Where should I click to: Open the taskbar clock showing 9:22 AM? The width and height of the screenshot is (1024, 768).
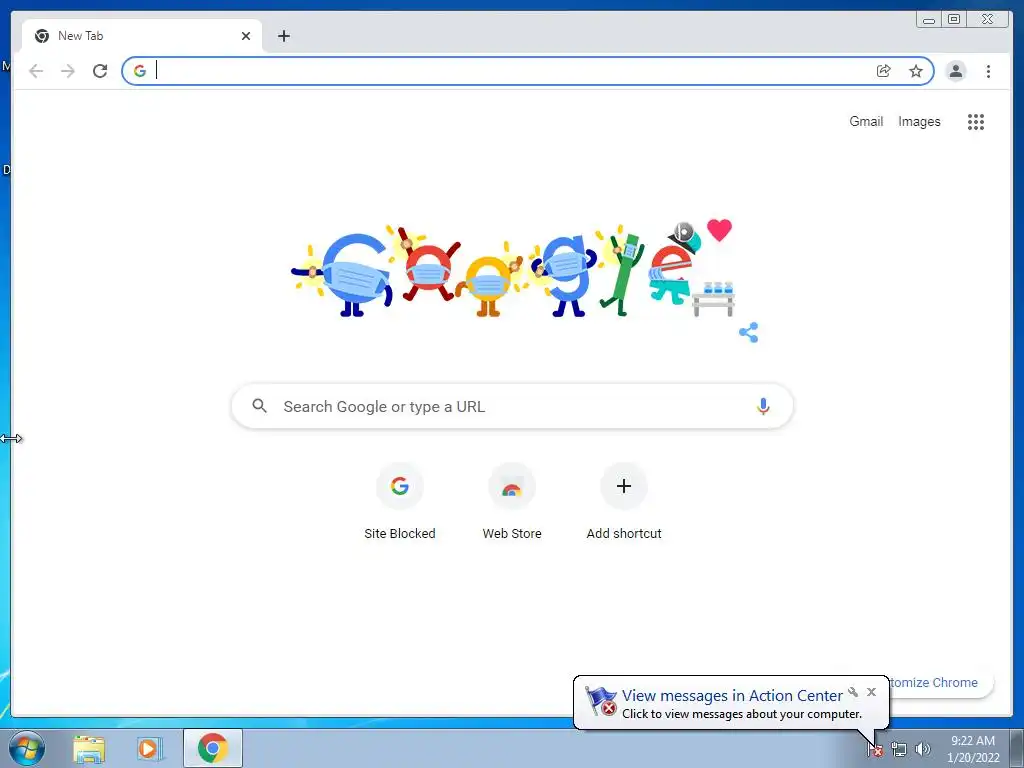[972, 749]
